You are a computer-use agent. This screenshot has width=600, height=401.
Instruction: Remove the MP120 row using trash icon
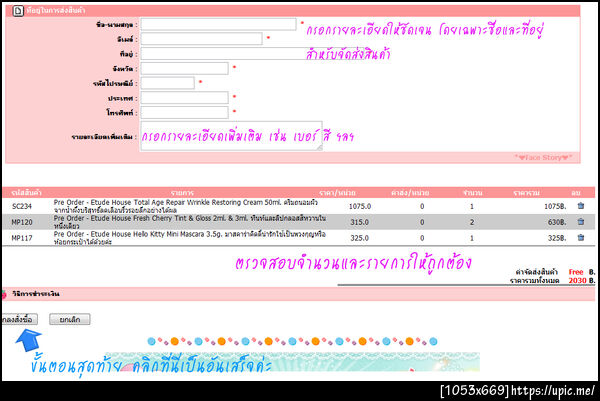click(580, 222)
